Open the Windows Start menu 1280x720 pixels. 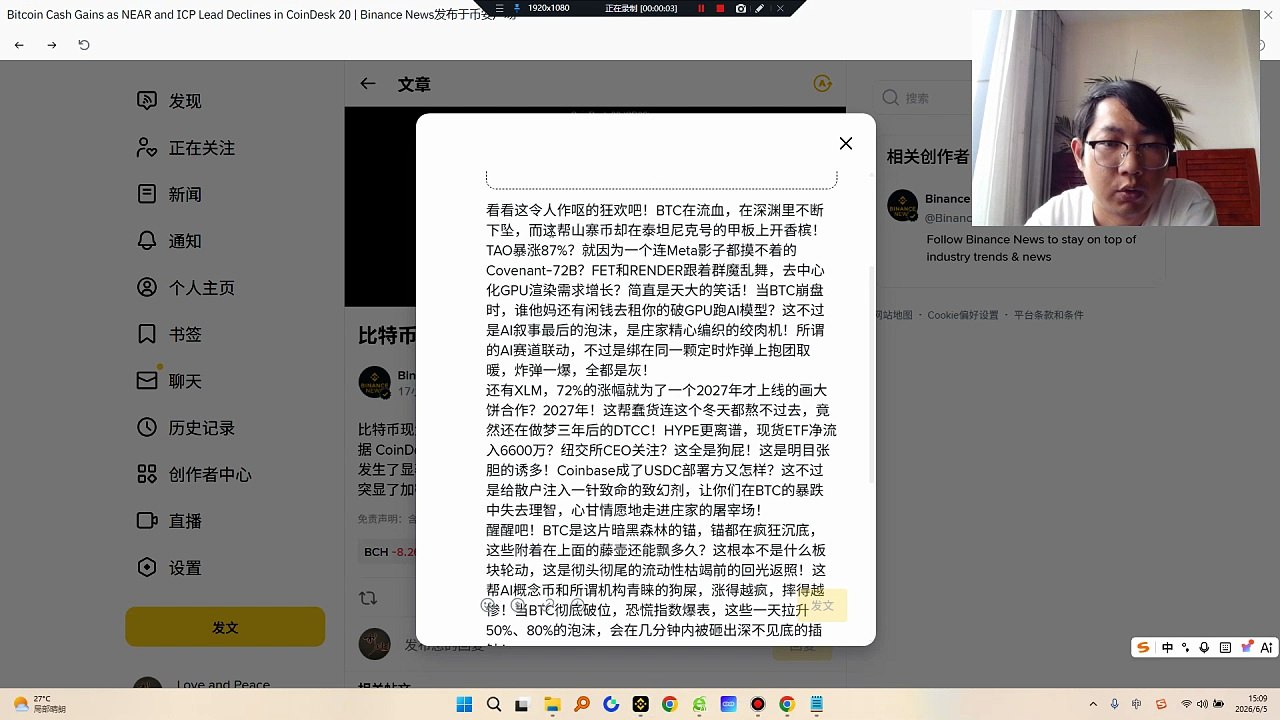point(464,704)
